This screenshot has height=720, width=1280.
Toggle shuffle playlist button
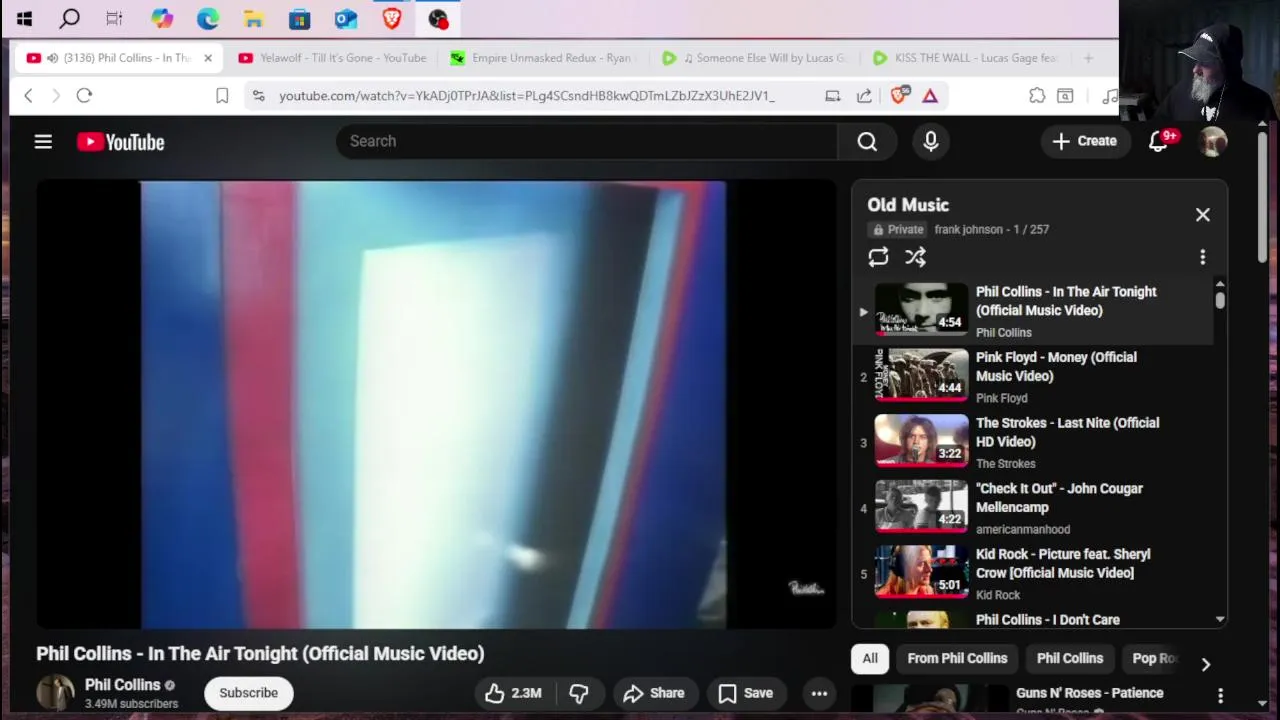(915, 257)
